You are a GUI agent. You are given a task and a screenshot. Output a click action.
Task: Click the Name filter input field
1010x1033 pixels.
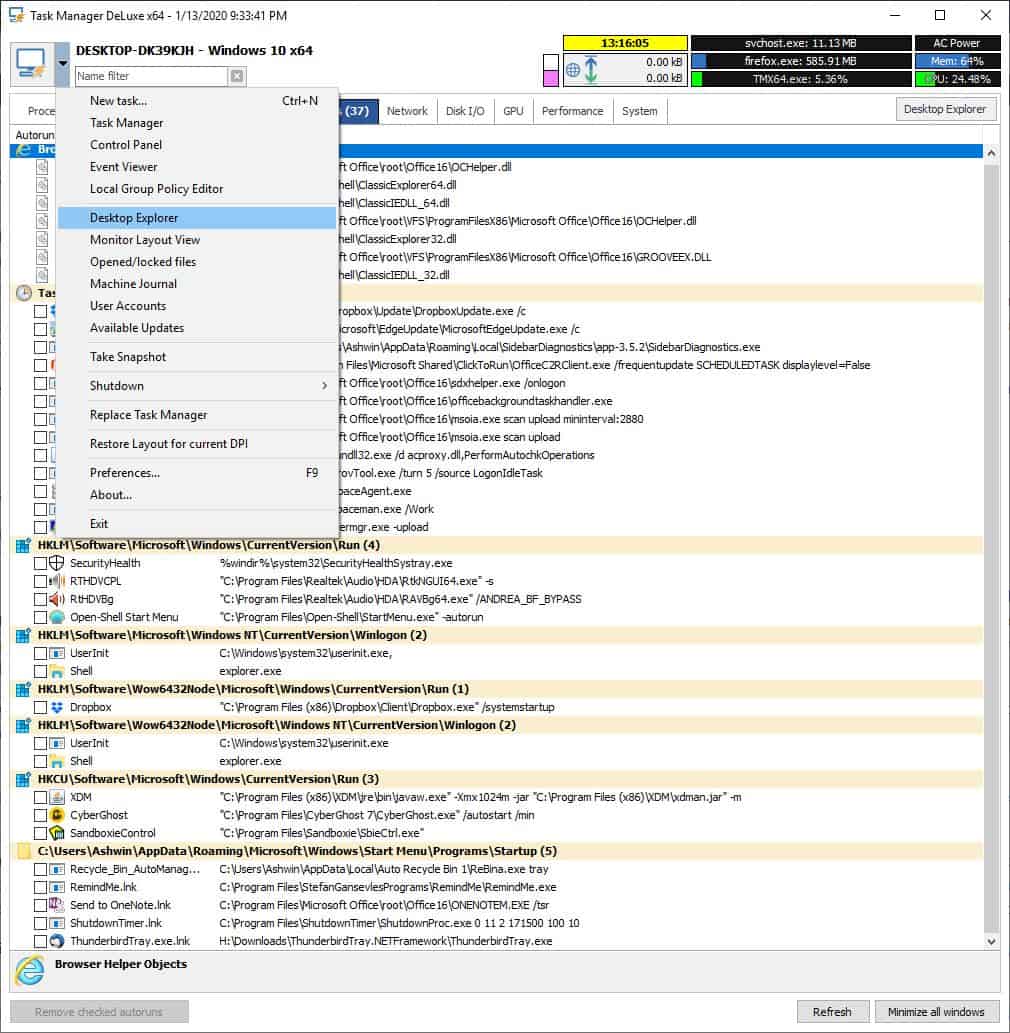pyautogui.click(x=152, y=76)
